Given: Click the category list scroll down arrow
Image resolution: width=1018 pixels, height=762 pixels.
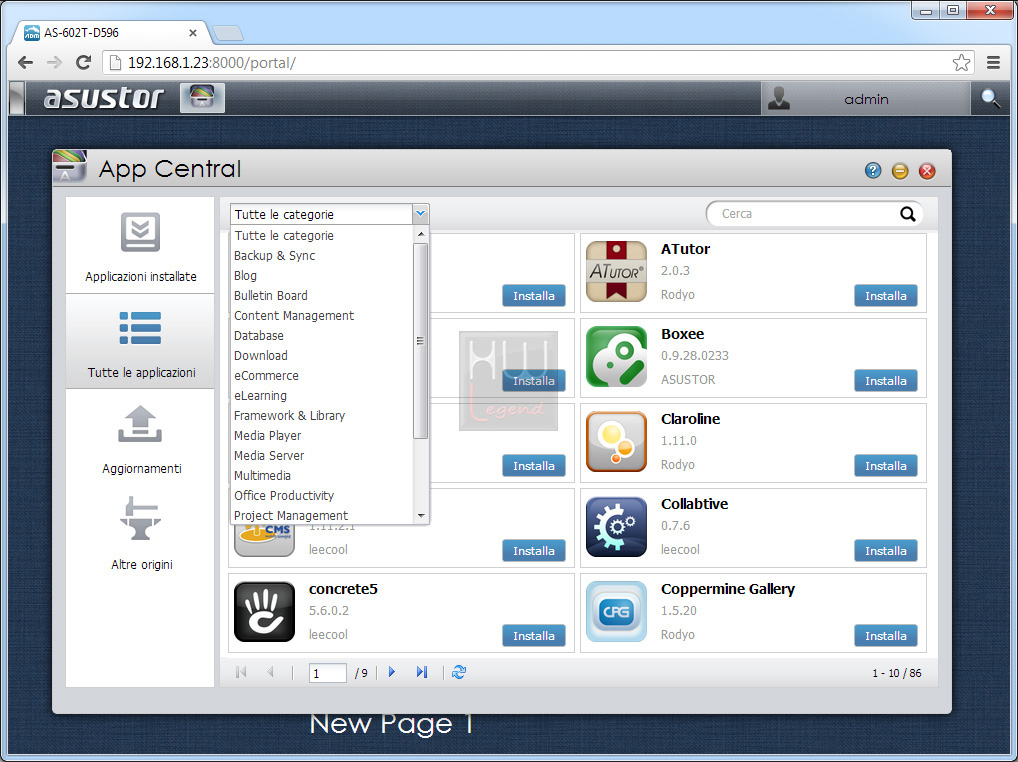Looking at the screenshot, I should pos(421,516).
